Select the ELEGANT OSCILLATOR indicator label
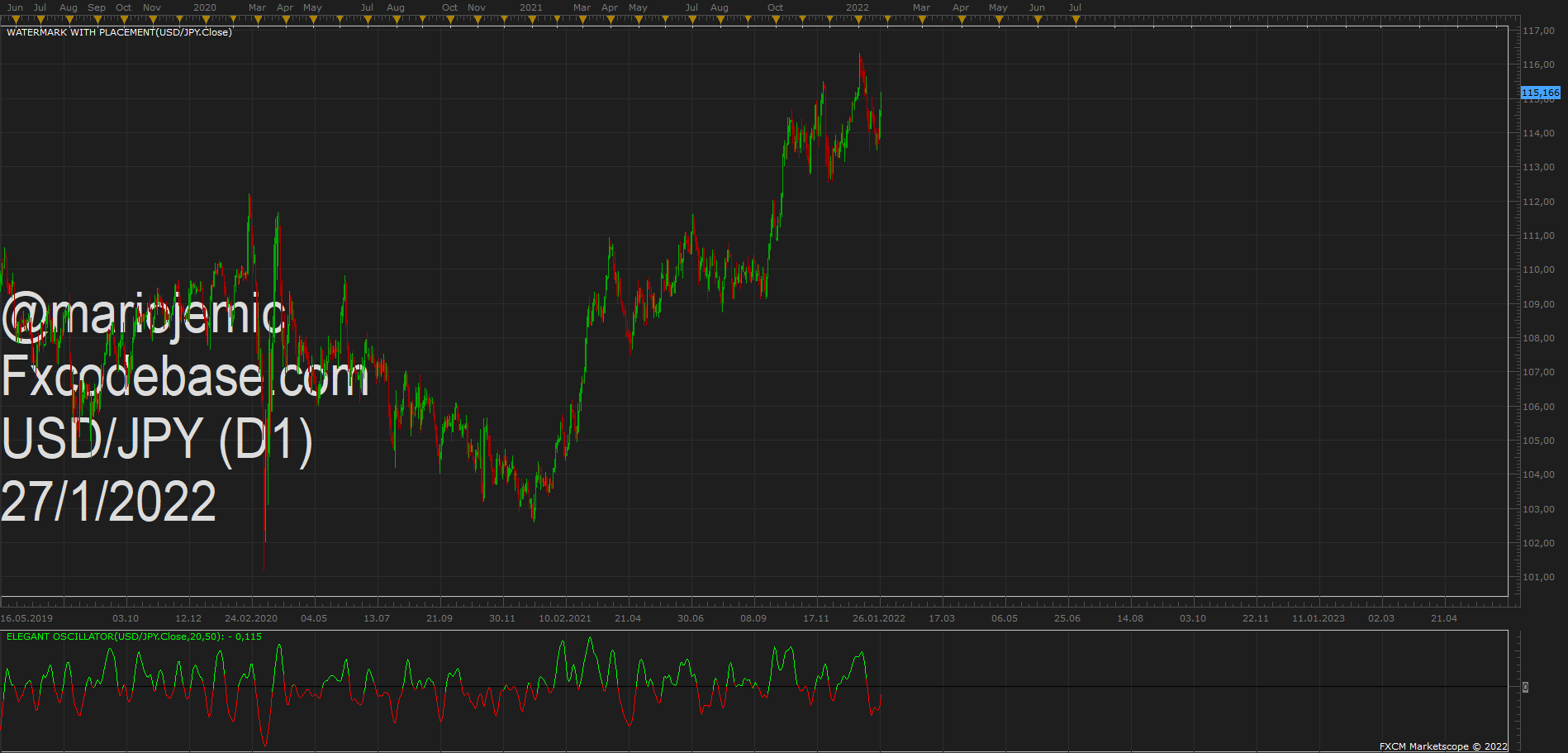This screenshot has height=753, width=1568. [x=134, y=636]
